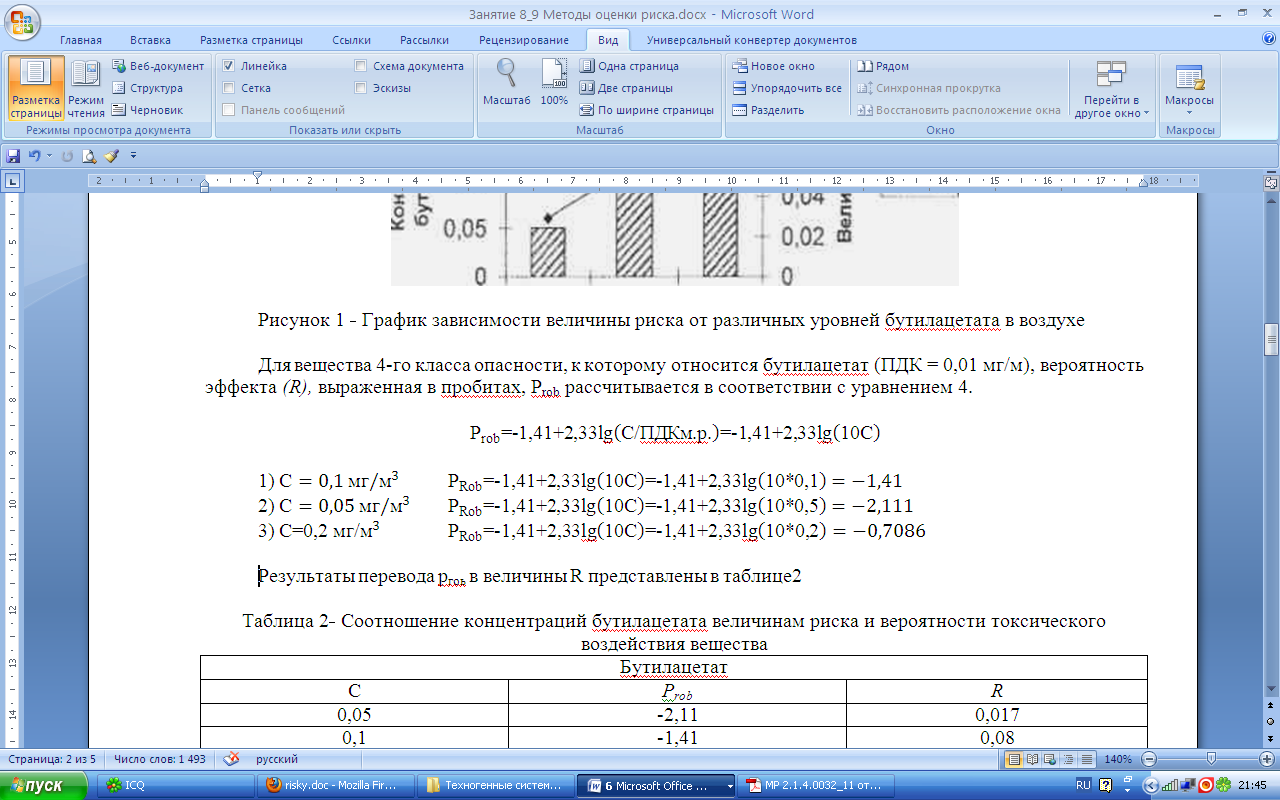
Task: Zoom in with plus button
Action: tap(1268, 759)
